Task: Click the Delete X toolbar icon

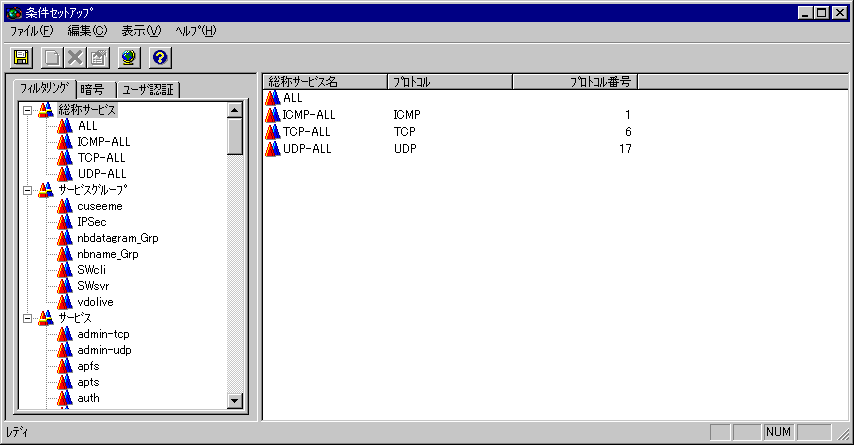Action: pos(75,58)
